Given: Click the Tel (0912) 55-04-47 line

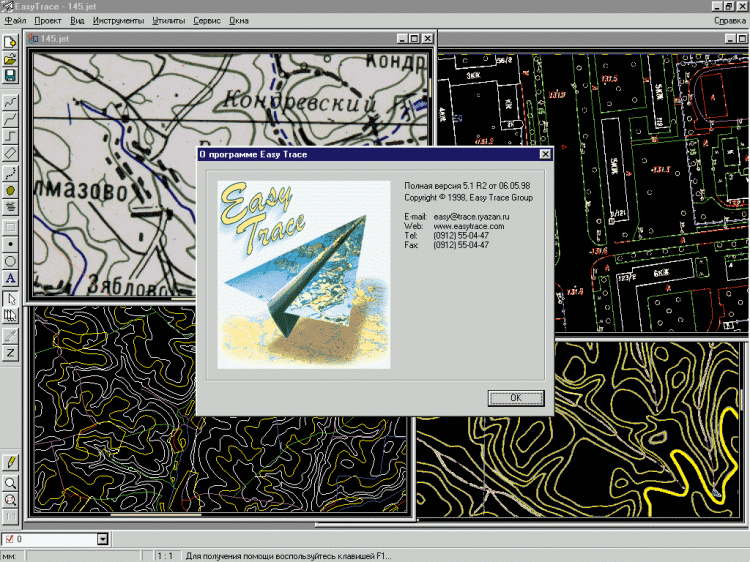Looking at the screenshot, I should tap(446, 235).
